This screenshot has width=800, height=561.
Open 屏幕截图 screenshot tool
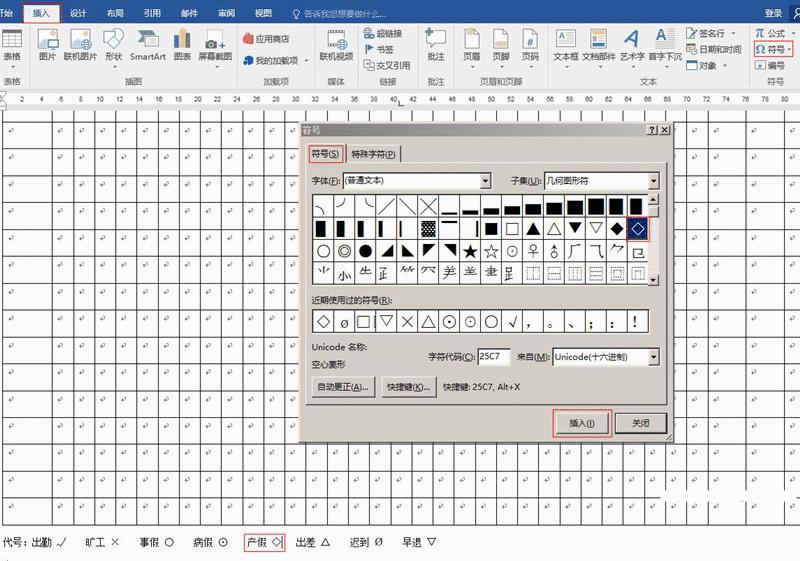[215, 47]
